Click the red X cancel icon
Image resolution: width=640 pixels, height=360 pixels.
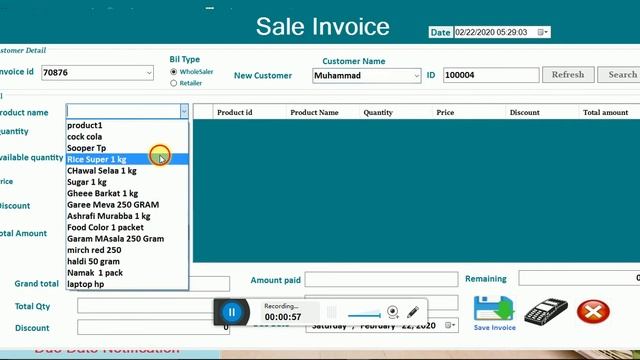(x=593, y=312)
